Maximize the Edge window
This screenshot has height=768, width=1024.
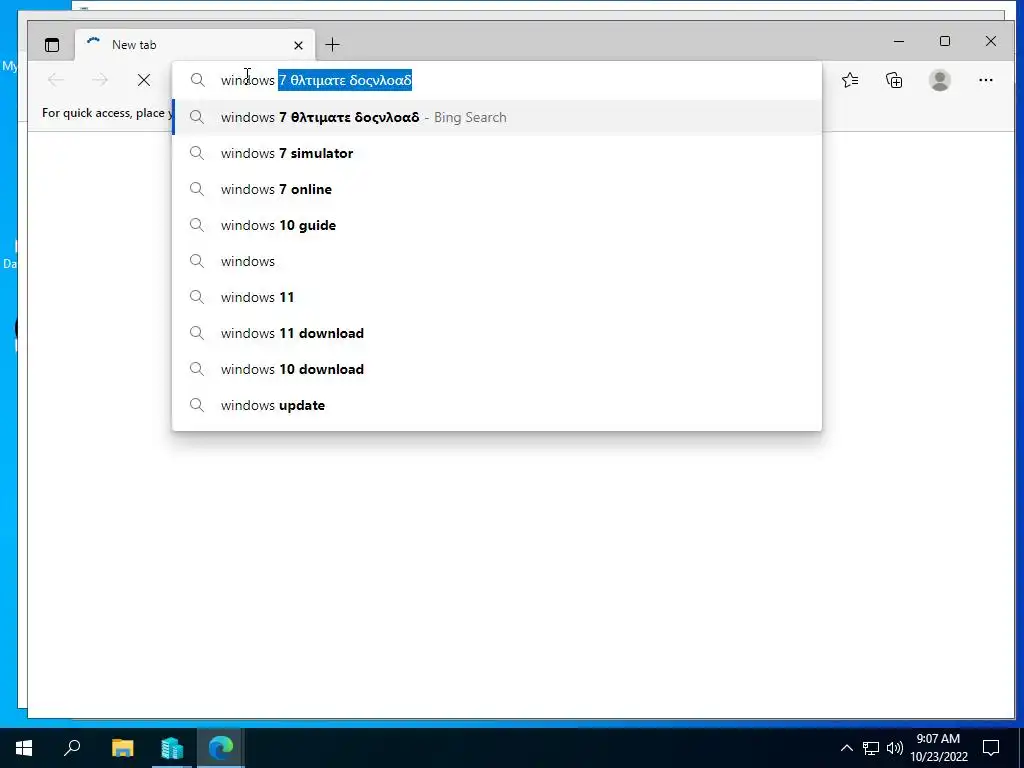[945, 41]
